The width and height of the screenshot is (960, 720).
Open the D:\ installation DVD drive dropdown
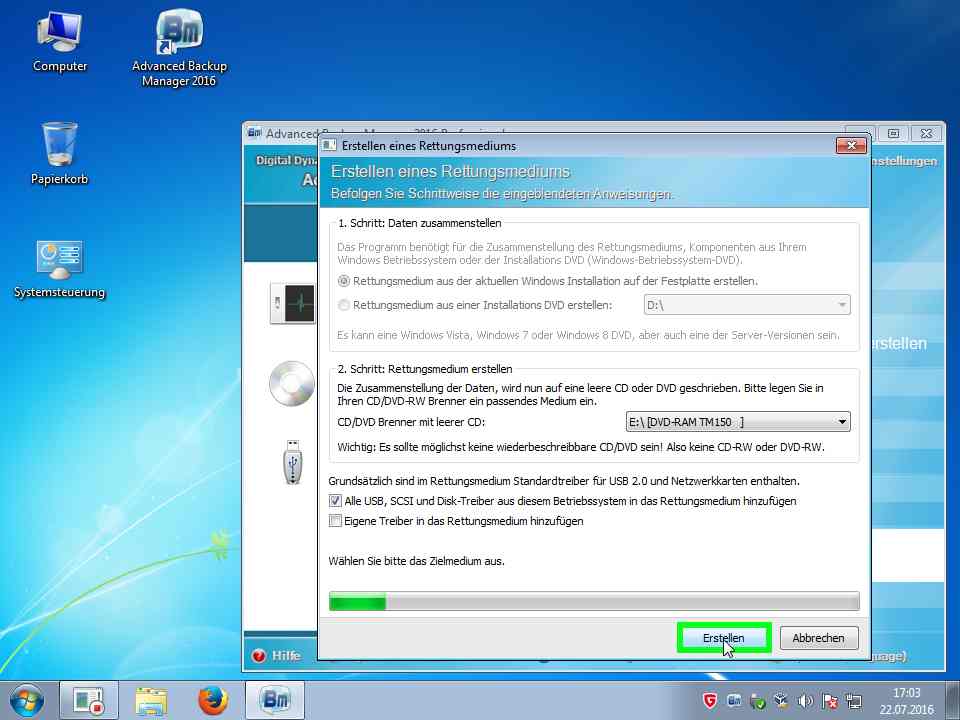click(x=747, y=305)
